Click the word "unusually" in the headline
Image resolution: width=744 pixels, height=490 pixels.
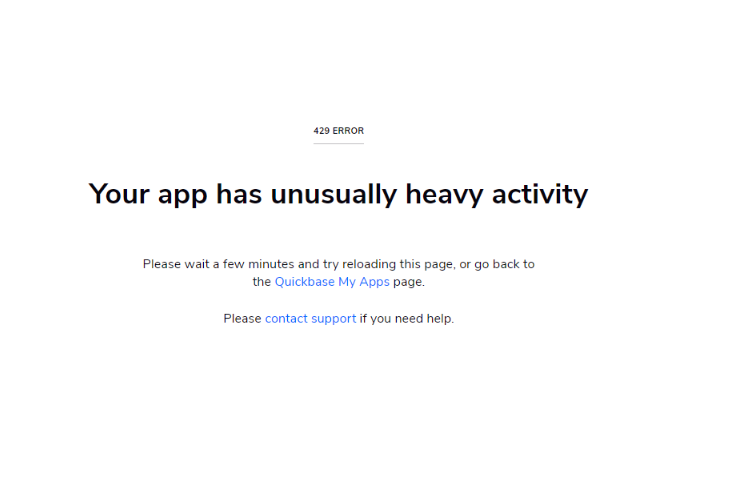(334, 194)
